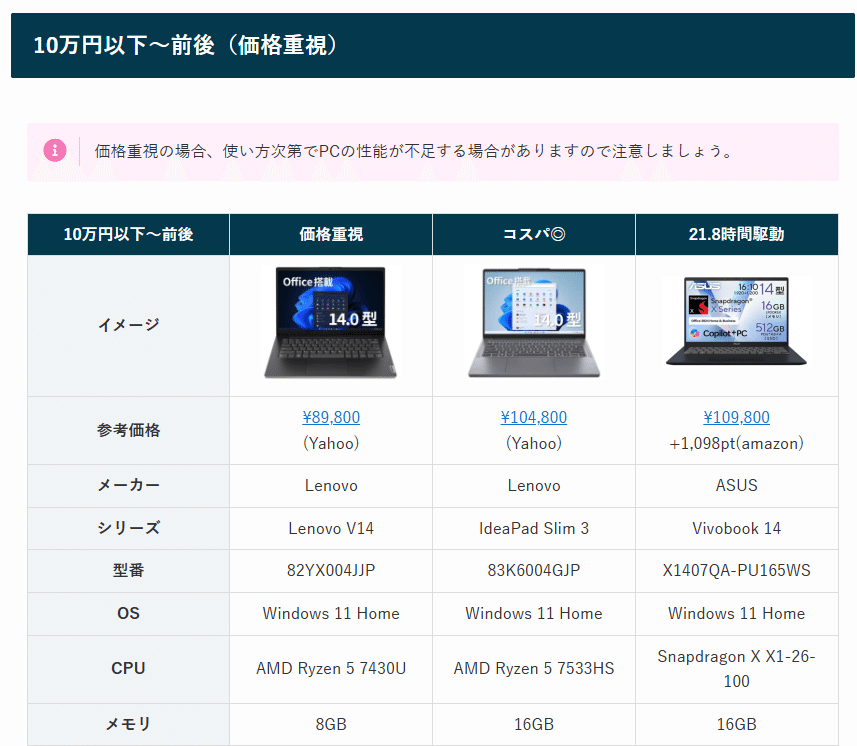Click the +1,098pt(amazon) text
The width and height of the screenshot is (857, 746).
pos(737,443)
